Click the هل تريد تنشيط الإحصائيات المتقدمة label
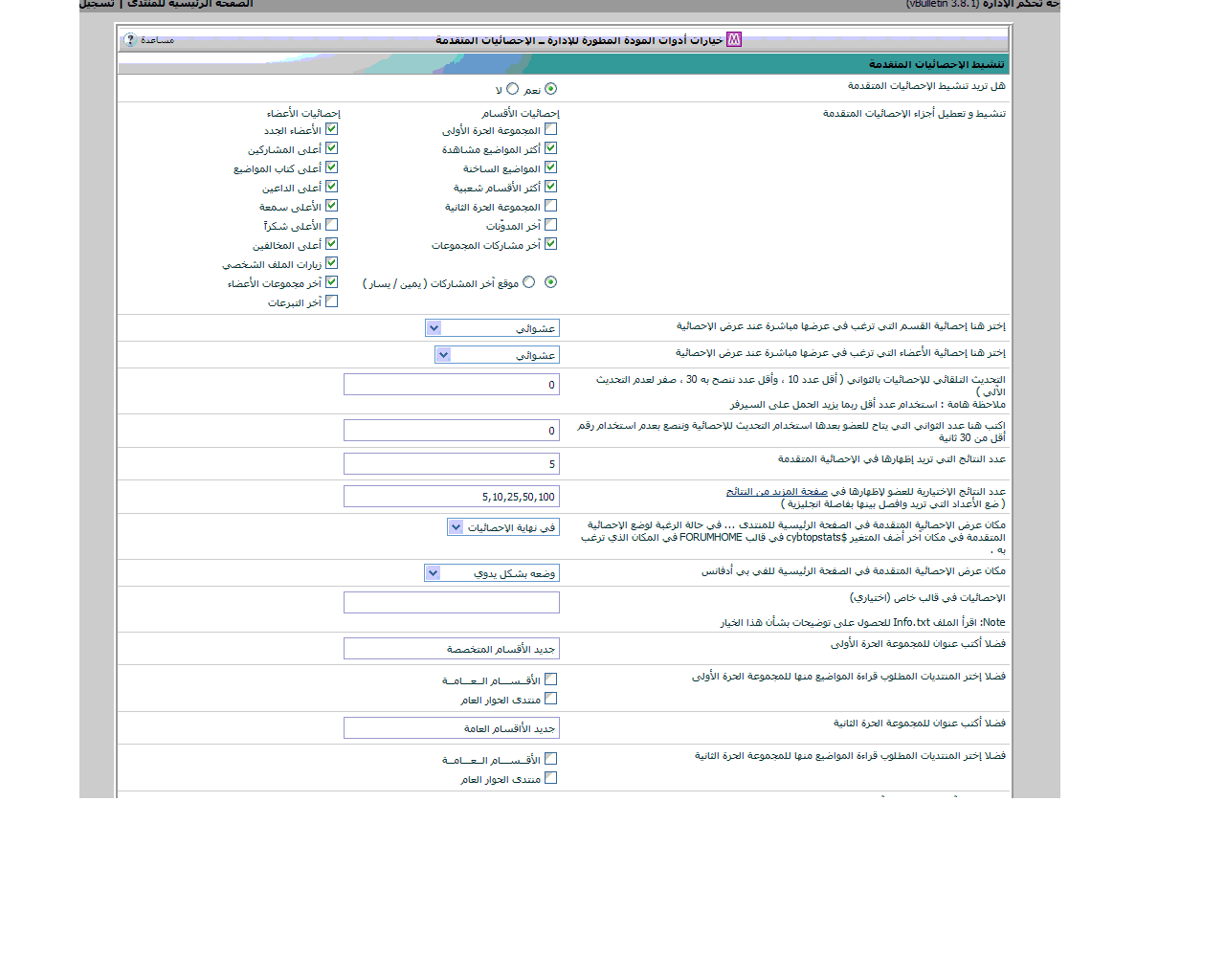 (926, 86)
